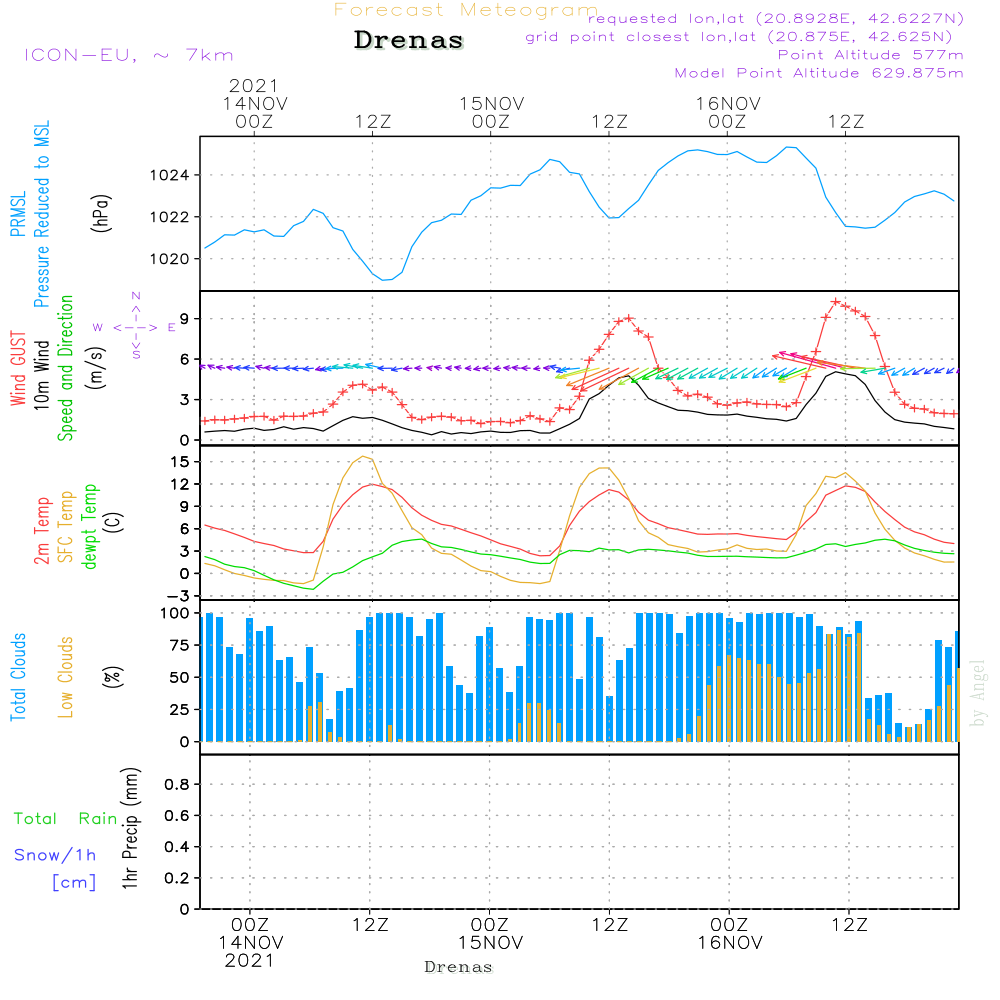The height and width of the screenshot is (1000, 1000).
Task: Click the 'Wind GUST' legend label
Action: pos(18,368)
